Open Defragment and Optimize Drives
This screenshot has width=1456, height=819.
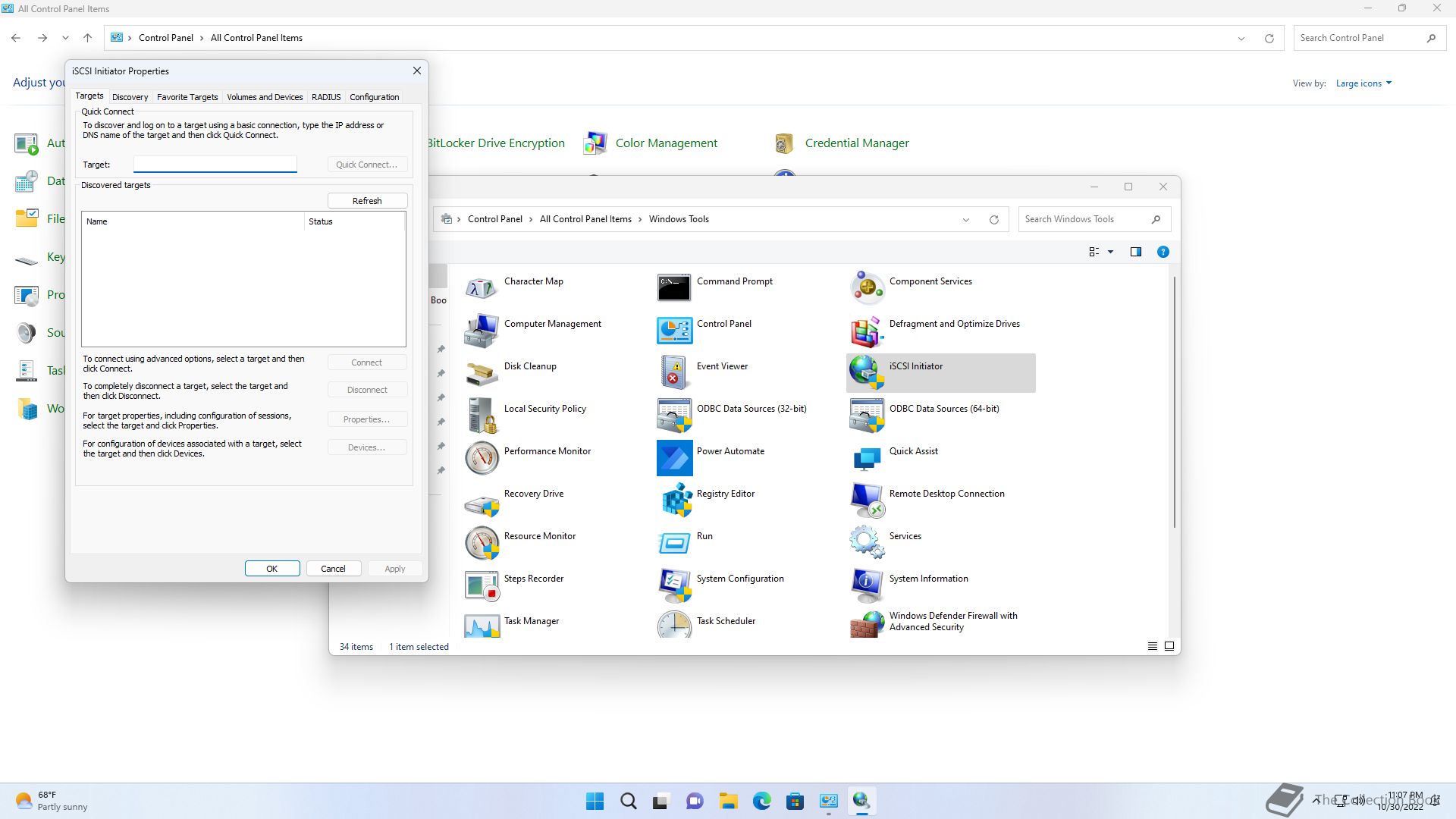(866, 330)
